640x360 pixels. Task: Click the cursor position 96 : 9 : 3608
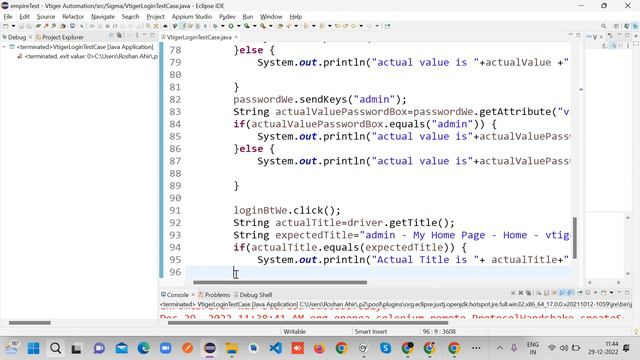439,331
